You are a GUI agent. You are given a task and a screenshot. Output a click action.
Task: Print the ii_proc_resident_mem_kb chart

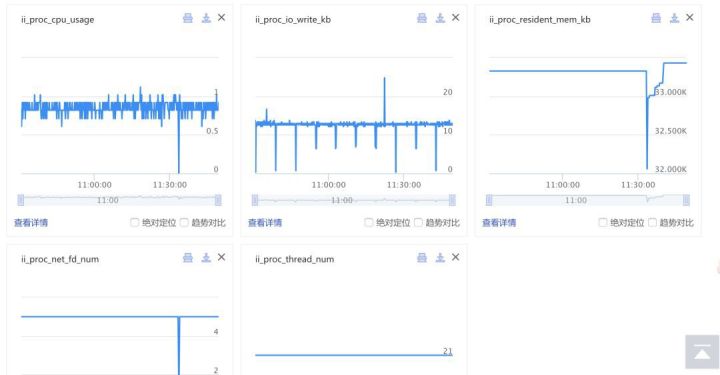tap(656, 18)
